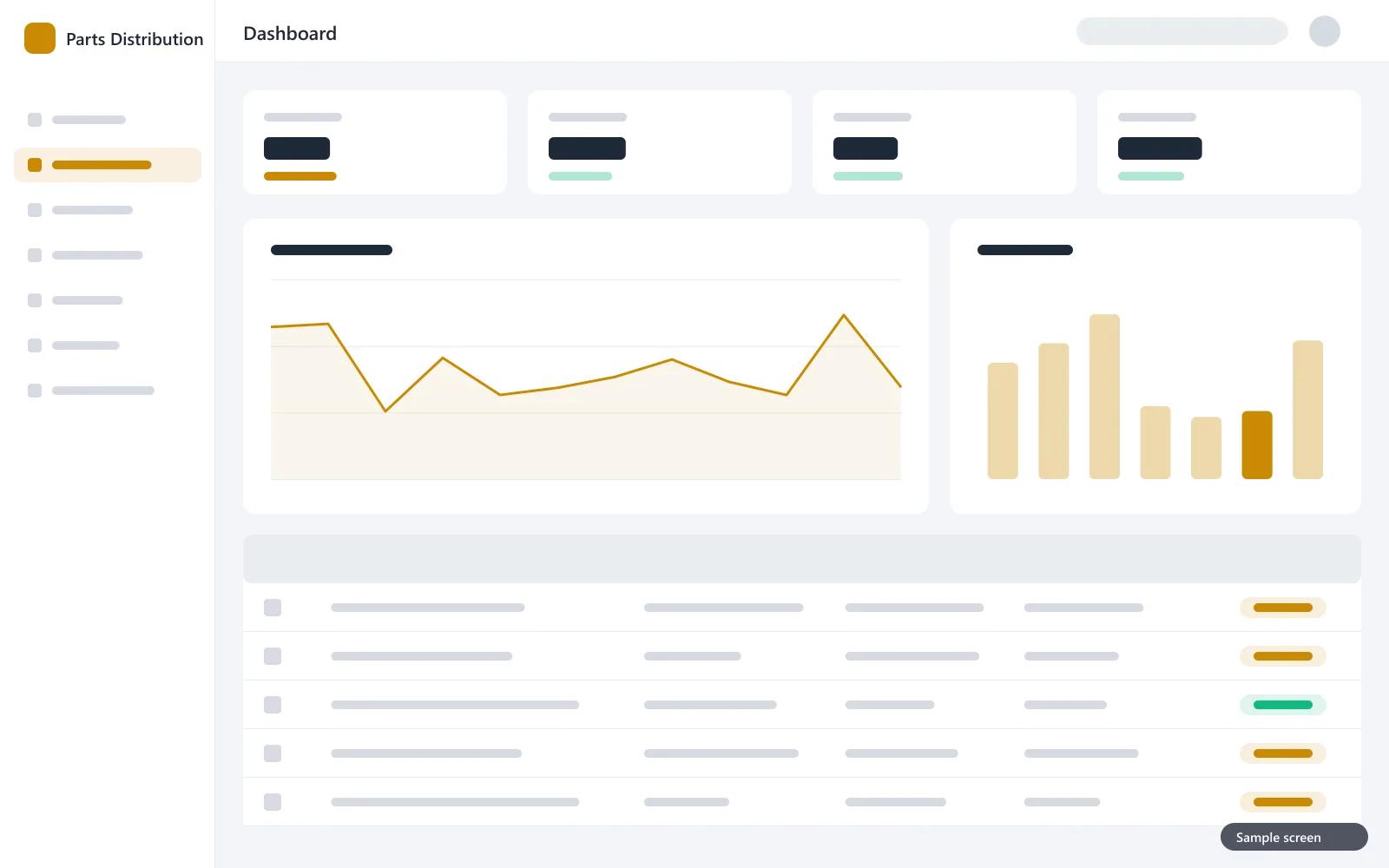Click the orange icon of the active sidebar item
The width and height of the screenshot is (1389, 868).
(35, 165)
